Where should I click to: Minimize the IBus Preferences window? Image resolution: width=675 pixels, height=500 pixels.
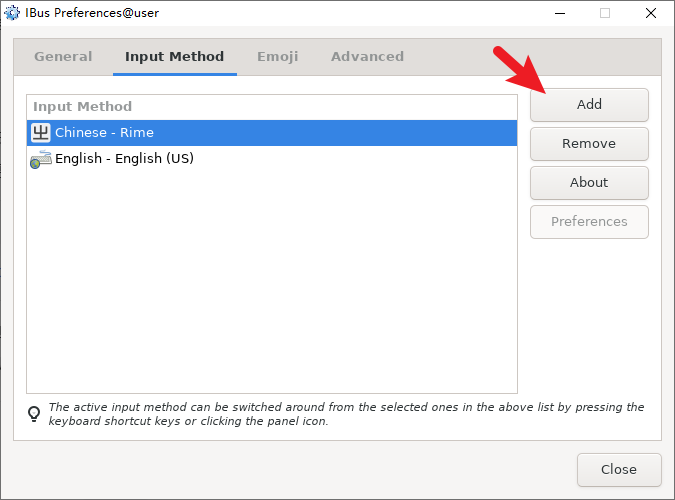[560, 13]
